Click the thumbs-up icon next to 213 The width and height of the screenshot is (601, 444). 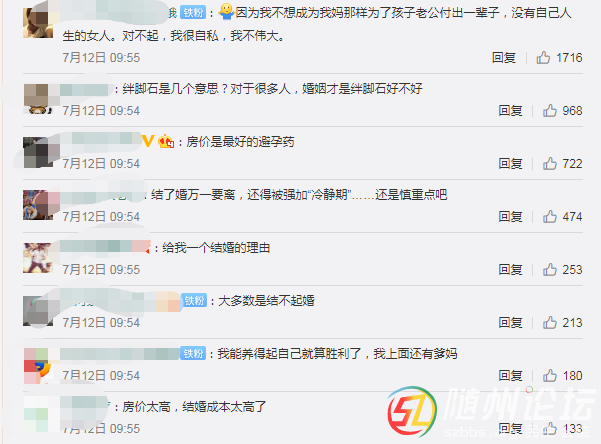[x=550, y=322]
